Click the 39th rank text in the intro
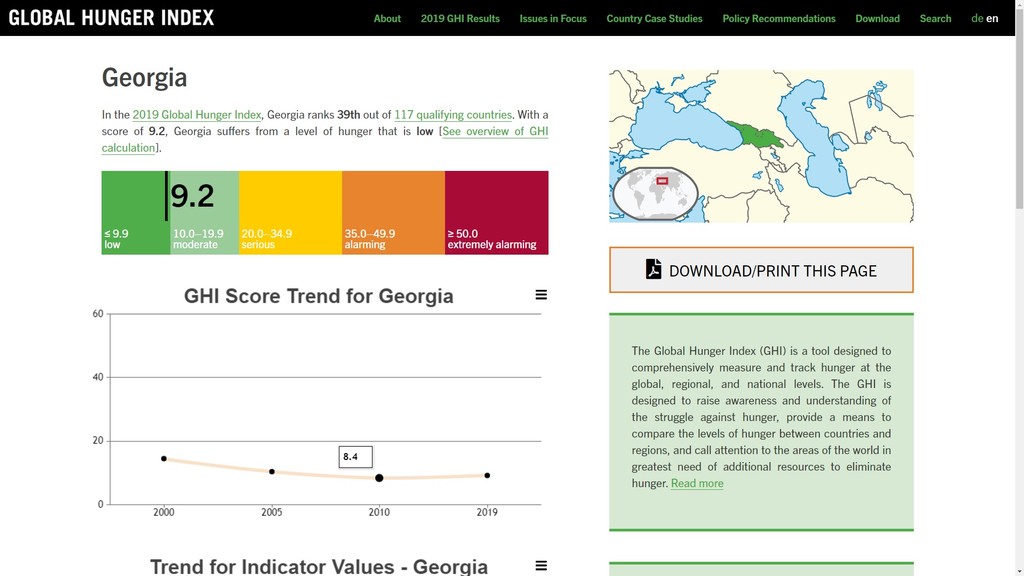The width and height of the screenshot is (1024, 576). click(x=349, y=114)
